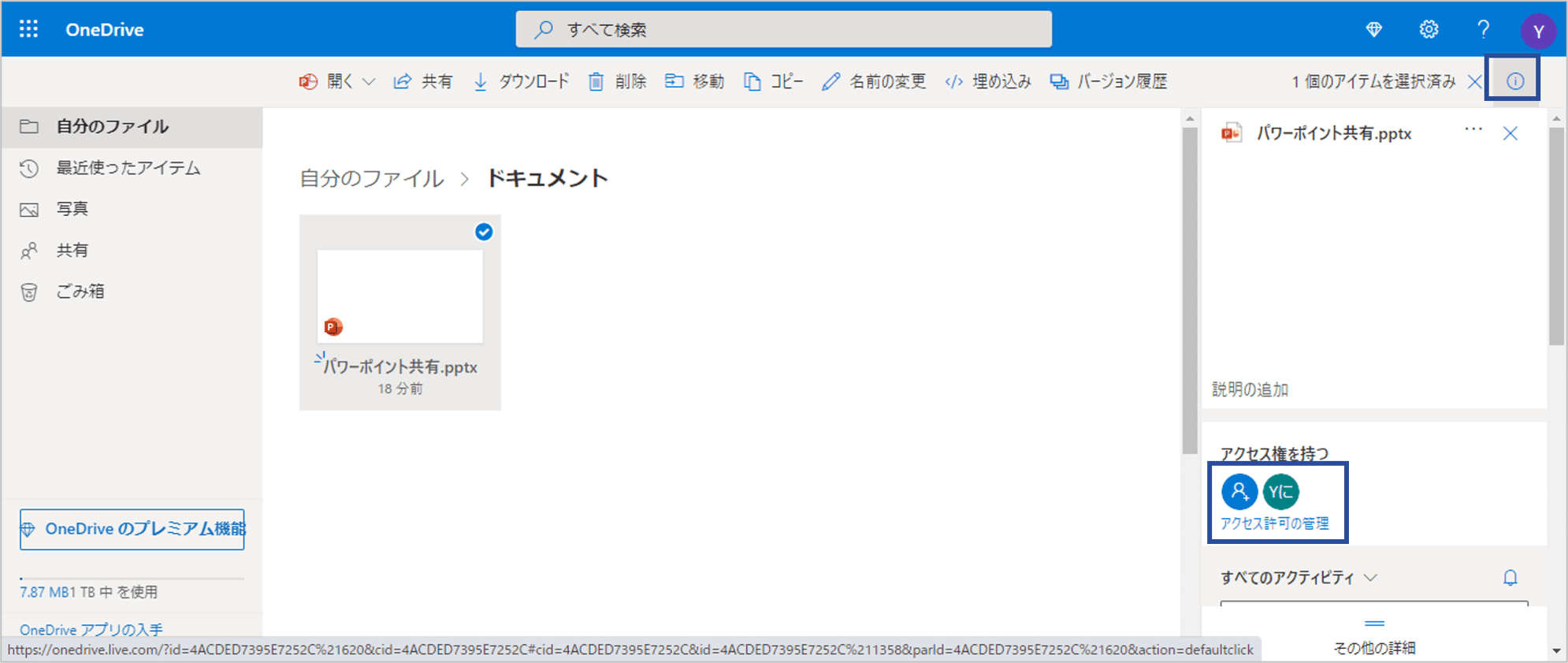Click the details pane scroll down arrow
The image size is (1568, 663).
pyautogui.click(x=1556, y=651)
